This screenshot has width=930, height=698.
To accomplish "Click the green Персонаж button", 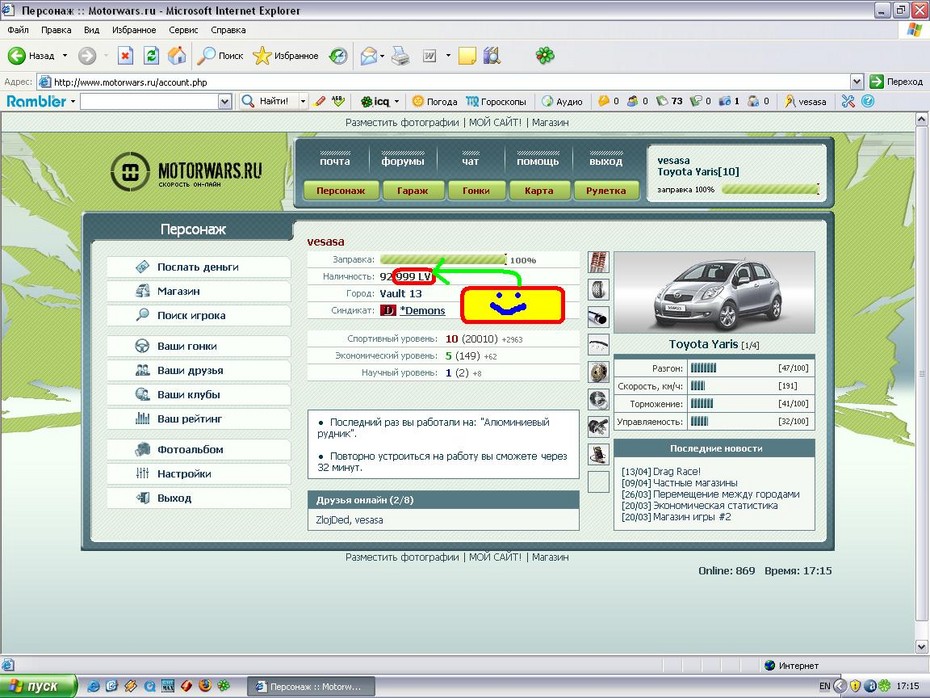I will point(340,190).
